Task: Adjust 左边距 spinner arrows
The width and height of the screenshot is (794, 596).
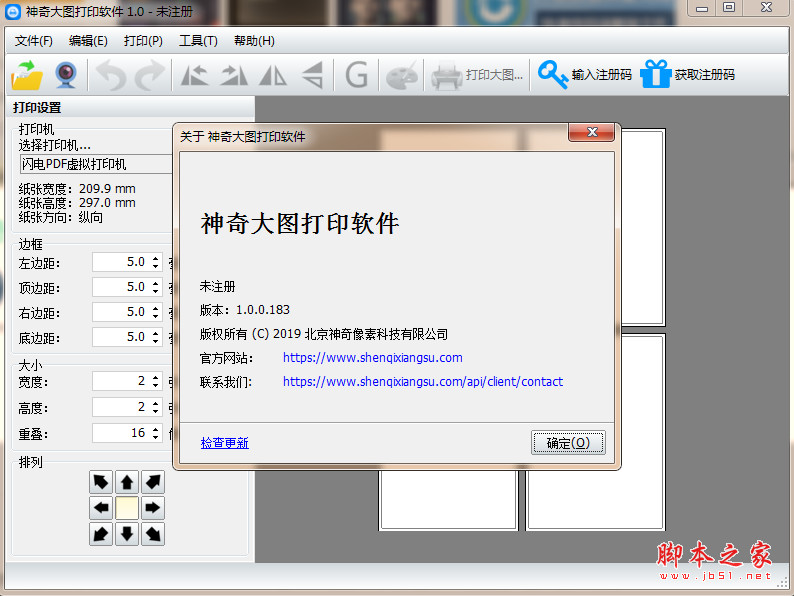Action: pos(156,262)
